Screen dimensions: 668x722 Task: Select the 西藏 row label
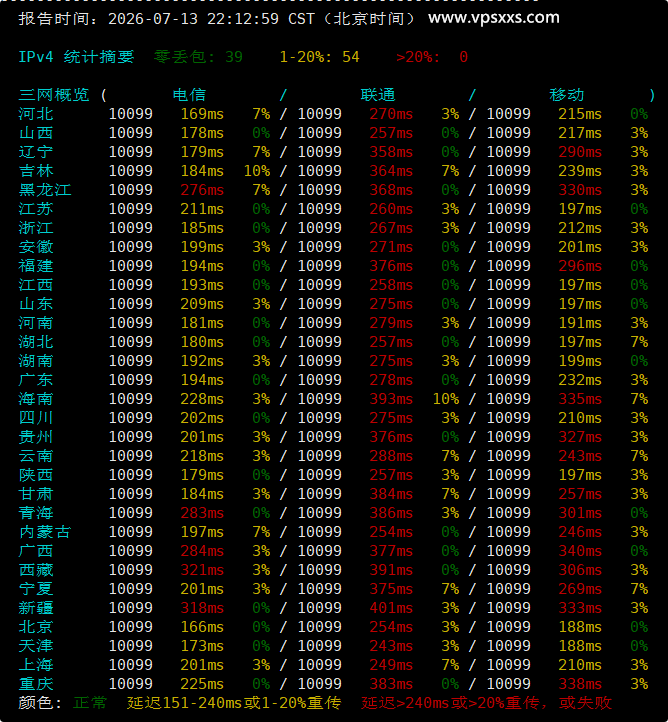36,570
